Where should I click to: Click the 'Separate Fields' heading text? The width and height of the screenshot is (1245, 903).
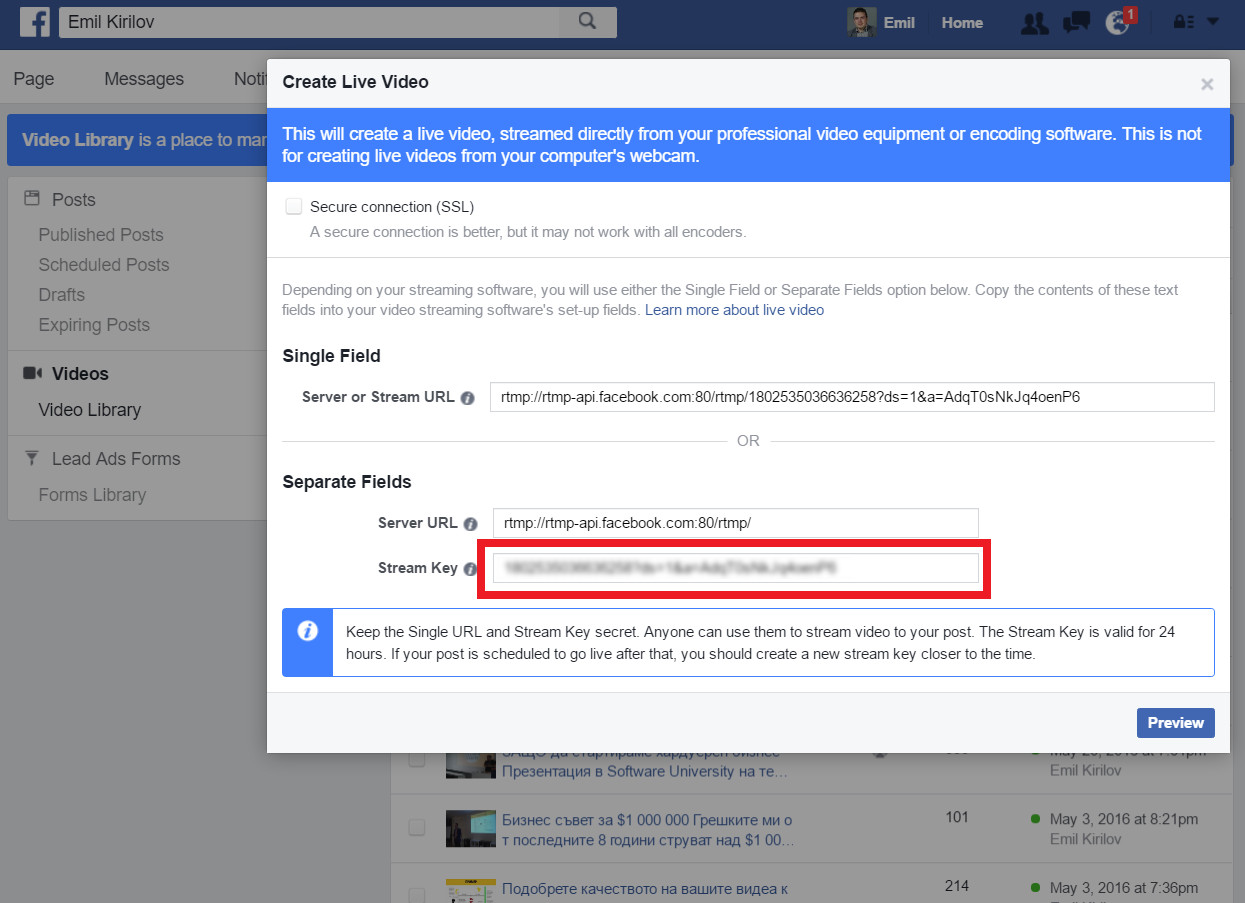tap(347, 482)
